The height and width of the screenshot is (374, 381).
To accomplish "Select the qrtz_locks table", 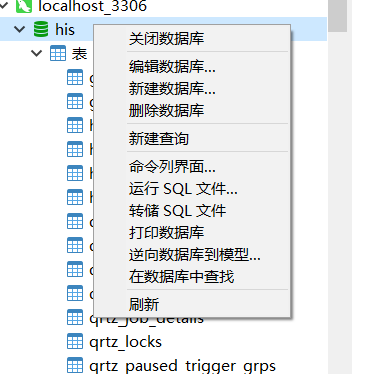I will pyautogui.click(x=126, y=342).
